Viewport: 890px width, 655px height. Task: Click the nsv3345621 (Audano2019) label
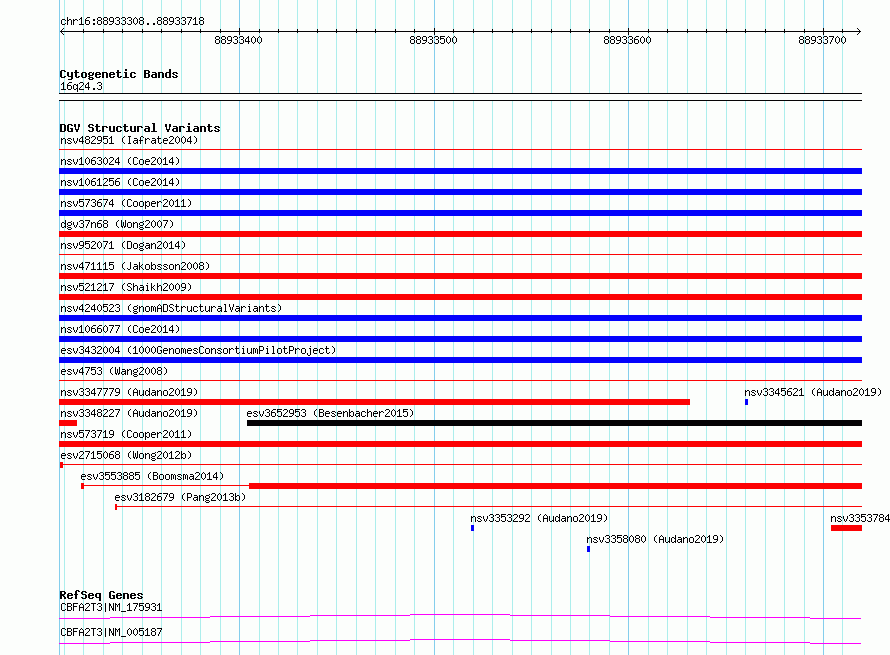tap(813, 392)
